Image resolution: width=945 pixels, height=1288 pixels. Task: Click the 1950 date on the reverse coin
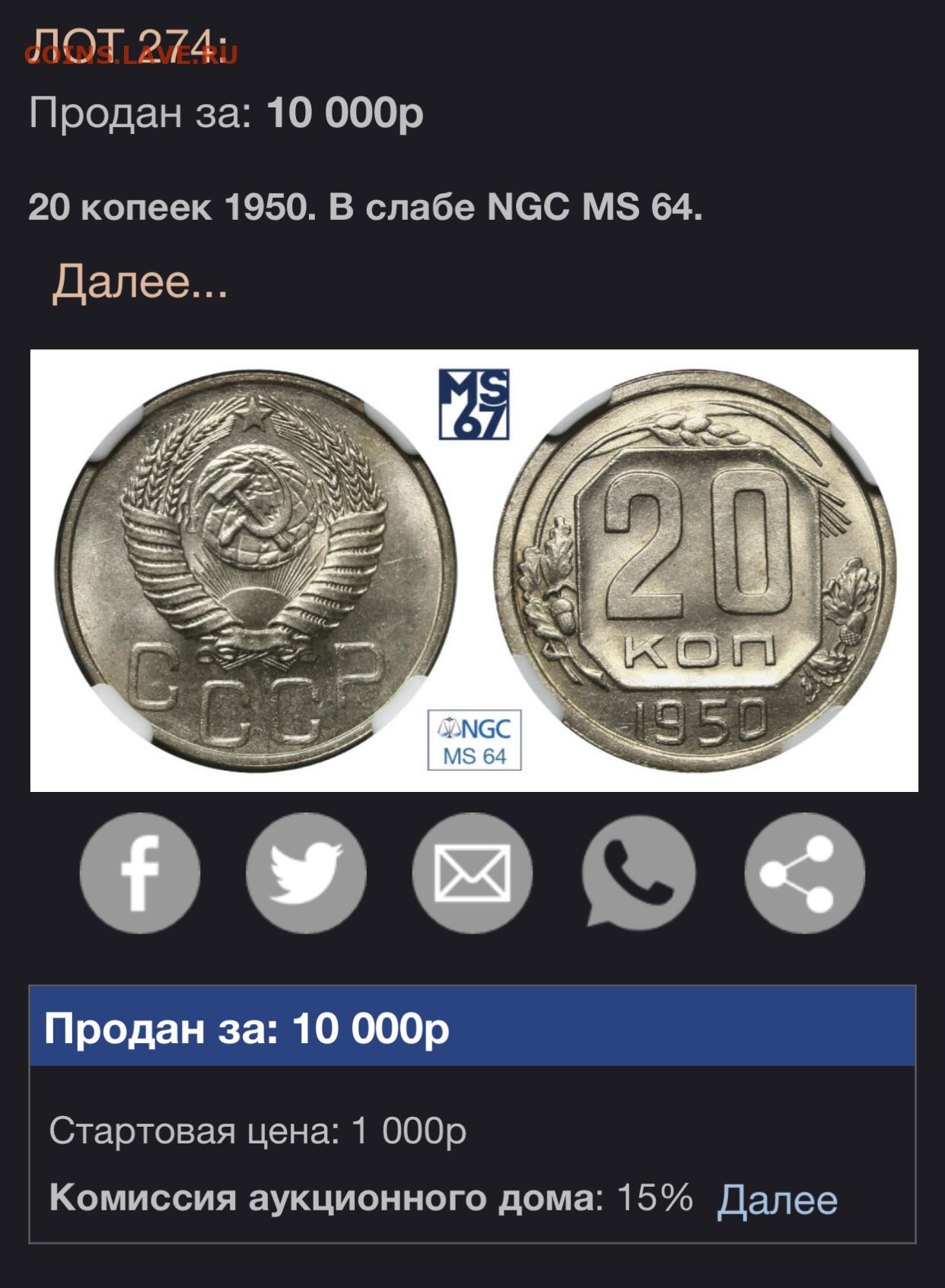[x=701, y=721]
